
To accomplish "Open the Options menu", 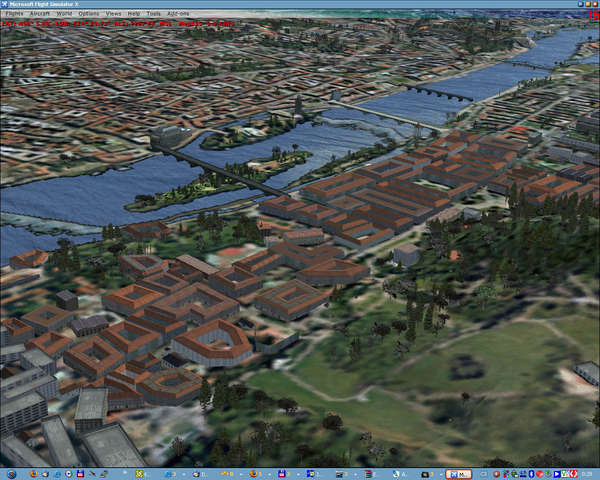I will click(x=88, y=13).
